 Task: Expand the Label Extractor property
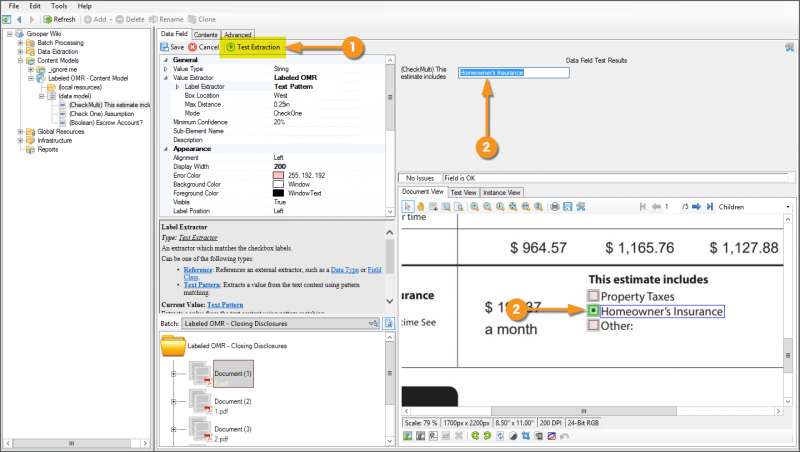pos(178,87)
